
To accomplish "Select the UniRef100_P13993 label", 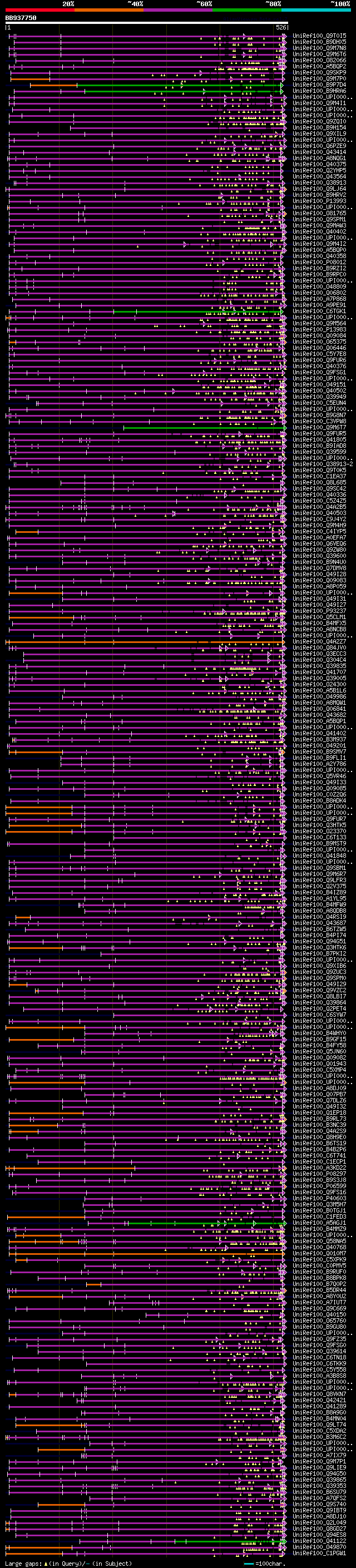I will (x=319, y=201).
